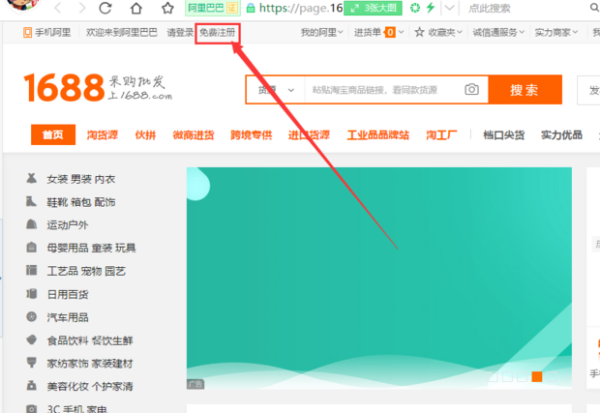Click the icon beside 运动户外

(x=31, y=224)
